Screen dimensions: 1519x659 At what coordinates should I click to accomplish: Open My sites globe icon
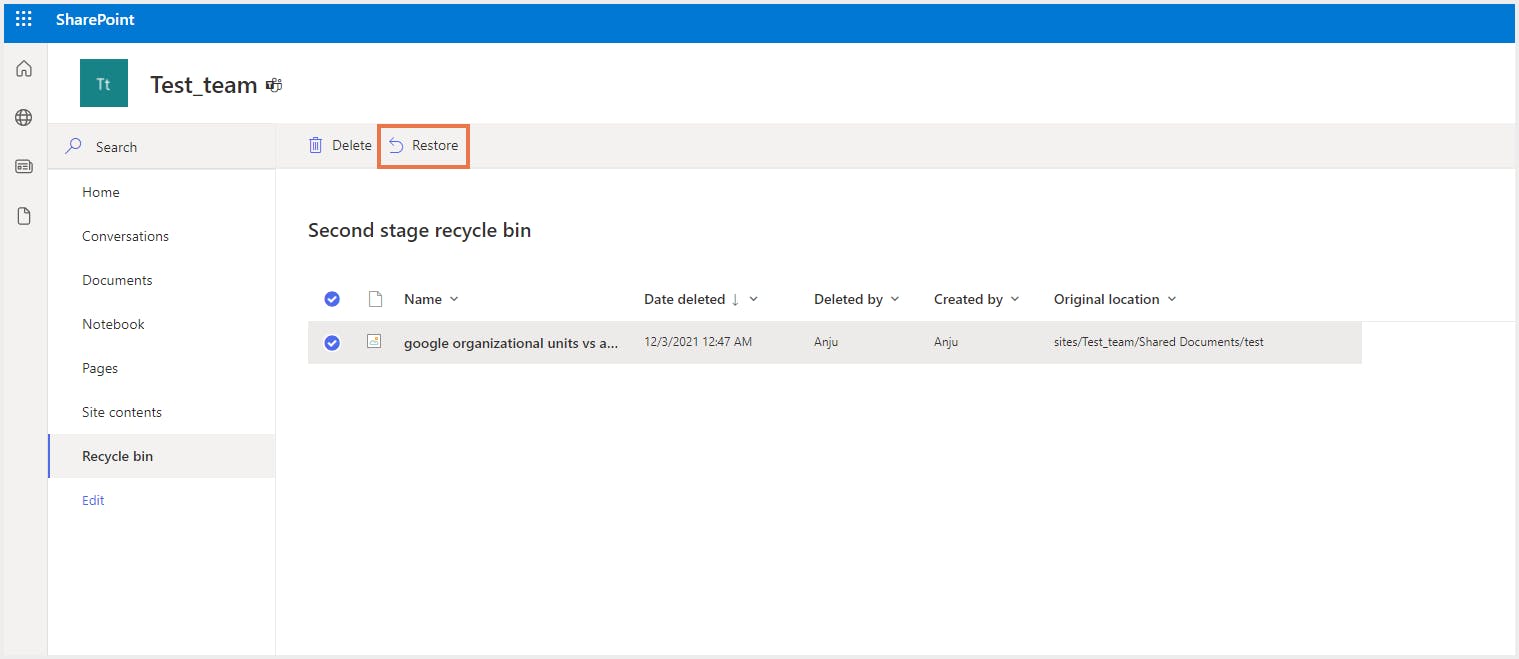pos(24,118)
